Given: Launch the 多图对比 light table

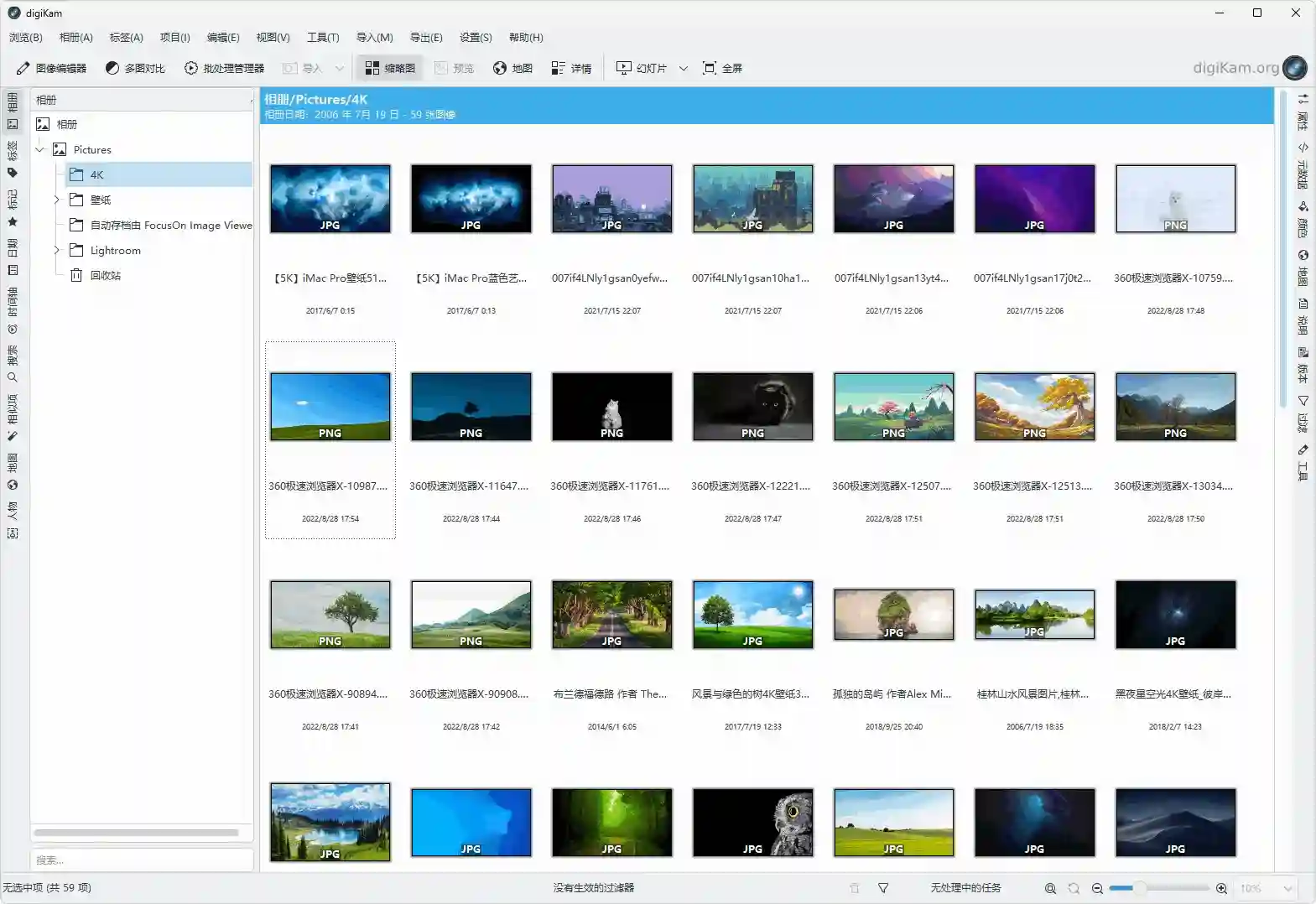Looking at the screenshot, I should 135,68.
